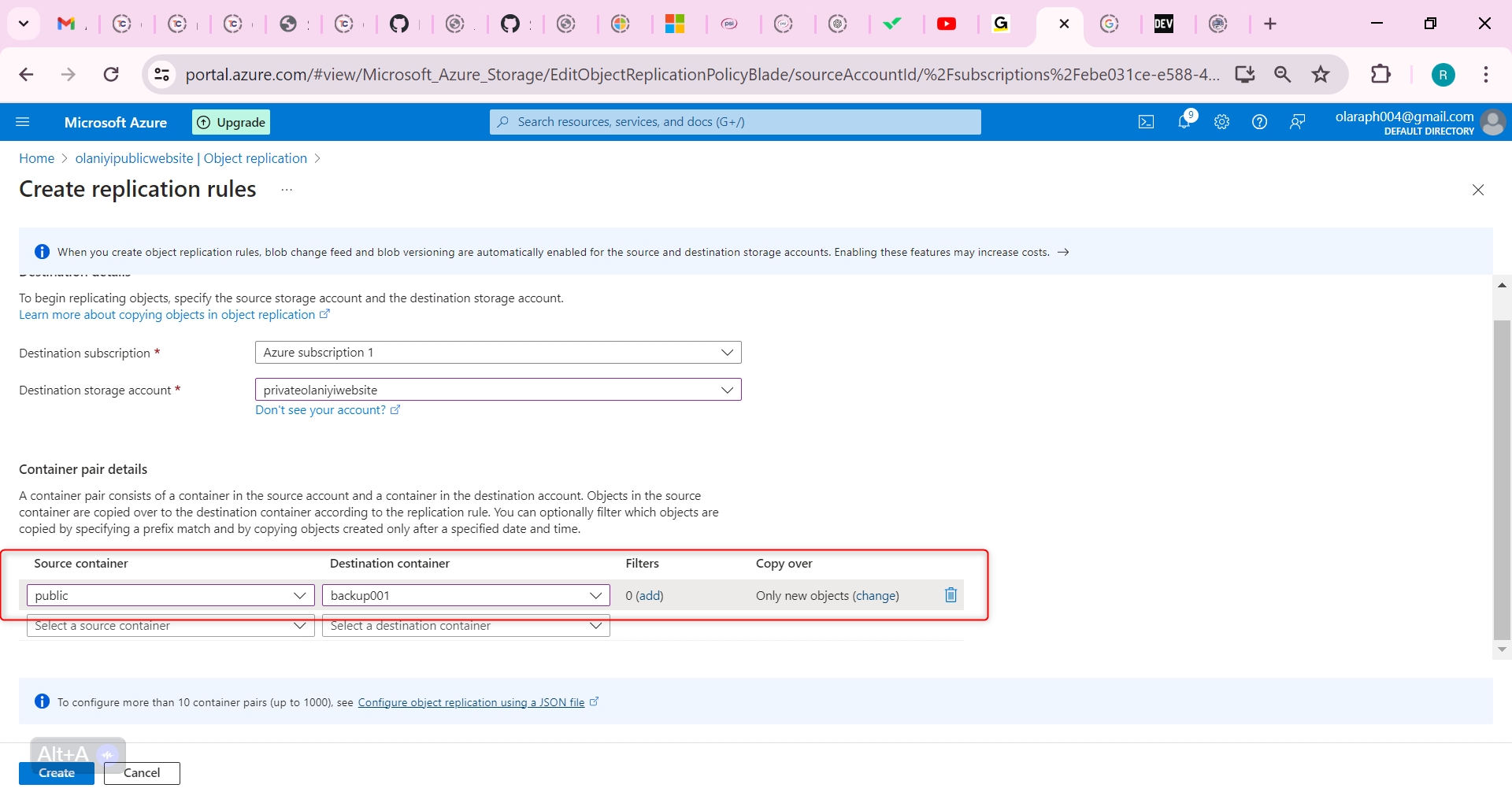Focus the Search resources, services, and docs field
This screenshot has width=1512, height=803.
point(736,122)
